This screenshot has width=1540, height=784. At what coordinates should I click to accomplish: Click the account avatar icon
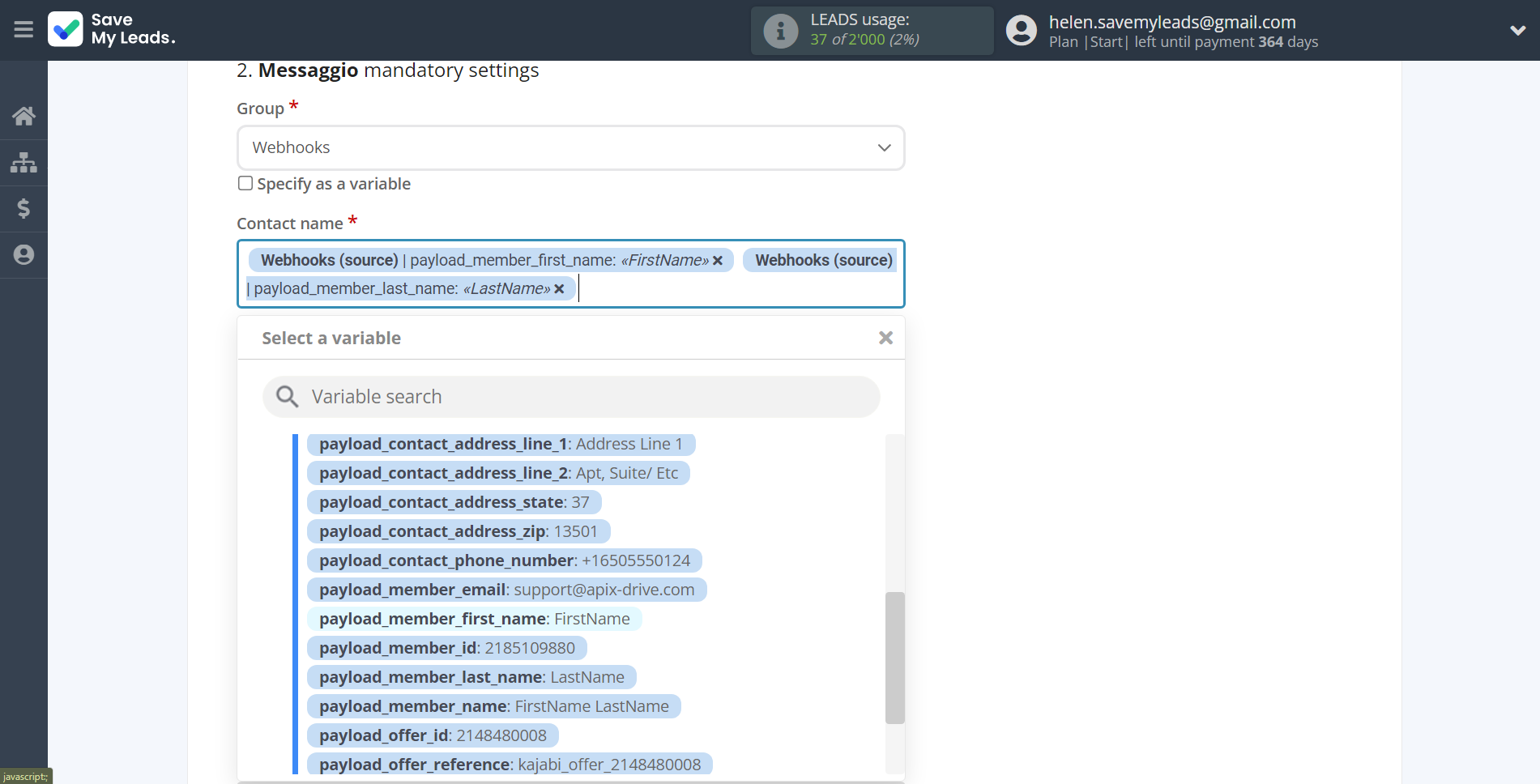coord(1021,31)
